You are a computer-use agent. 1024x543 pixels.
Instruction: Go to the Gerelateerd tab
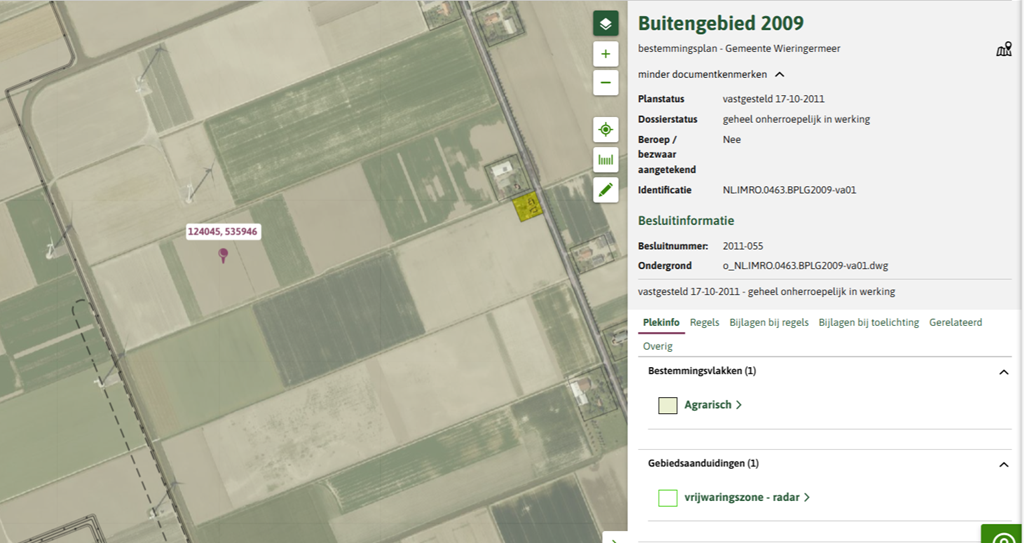pyautogui.click(x=955, y=322)
